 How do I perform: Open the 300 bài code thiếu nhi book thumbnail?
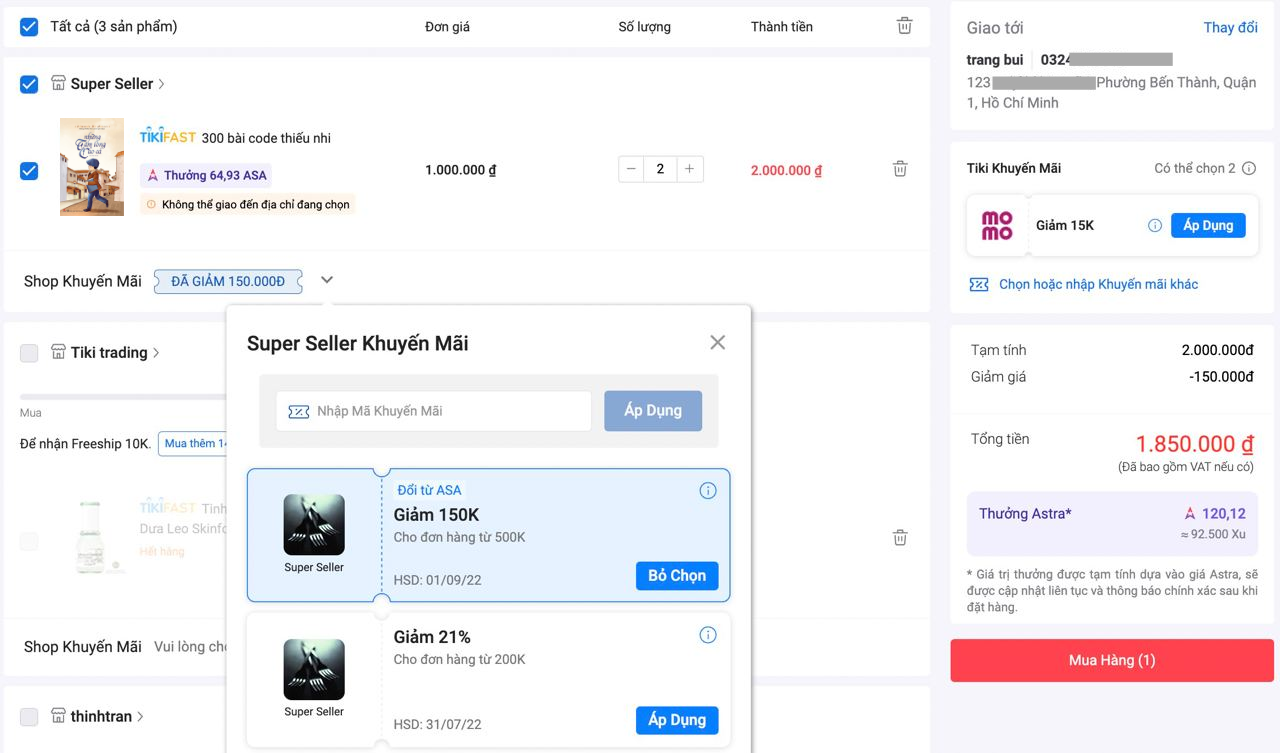[92, 167]
